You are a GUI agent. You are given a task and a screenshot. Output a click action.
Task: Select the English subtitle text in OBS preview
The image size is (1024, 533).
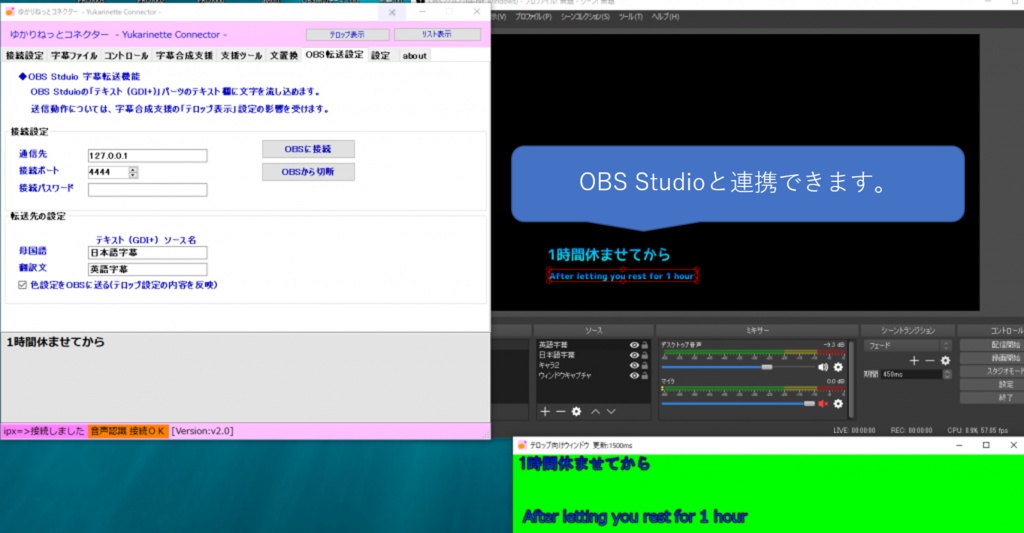click(622, 276)
